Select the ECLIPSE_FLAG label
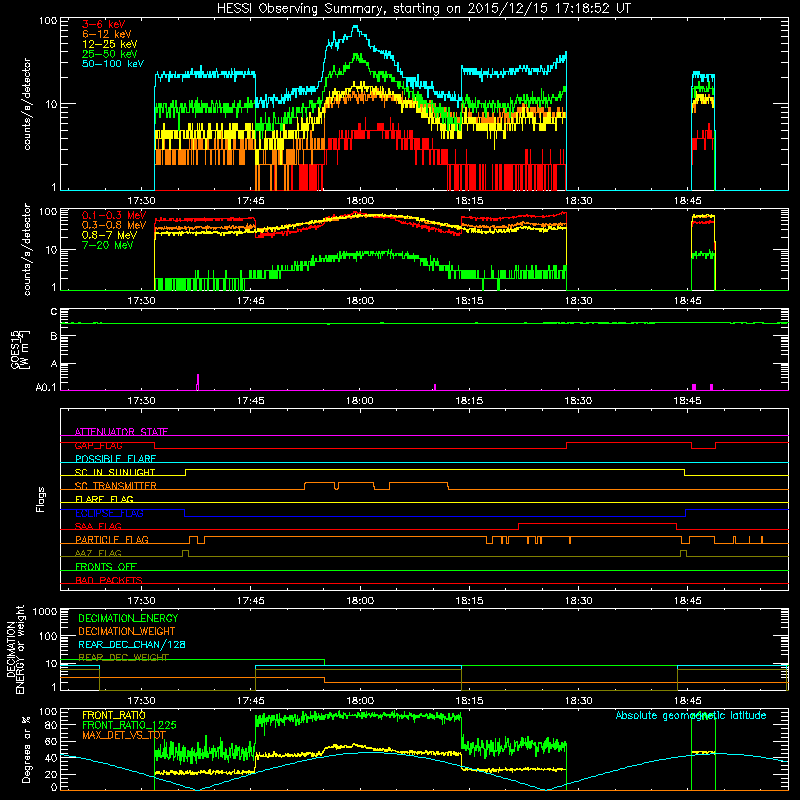The image size is (800, 800). click(109, 513)
